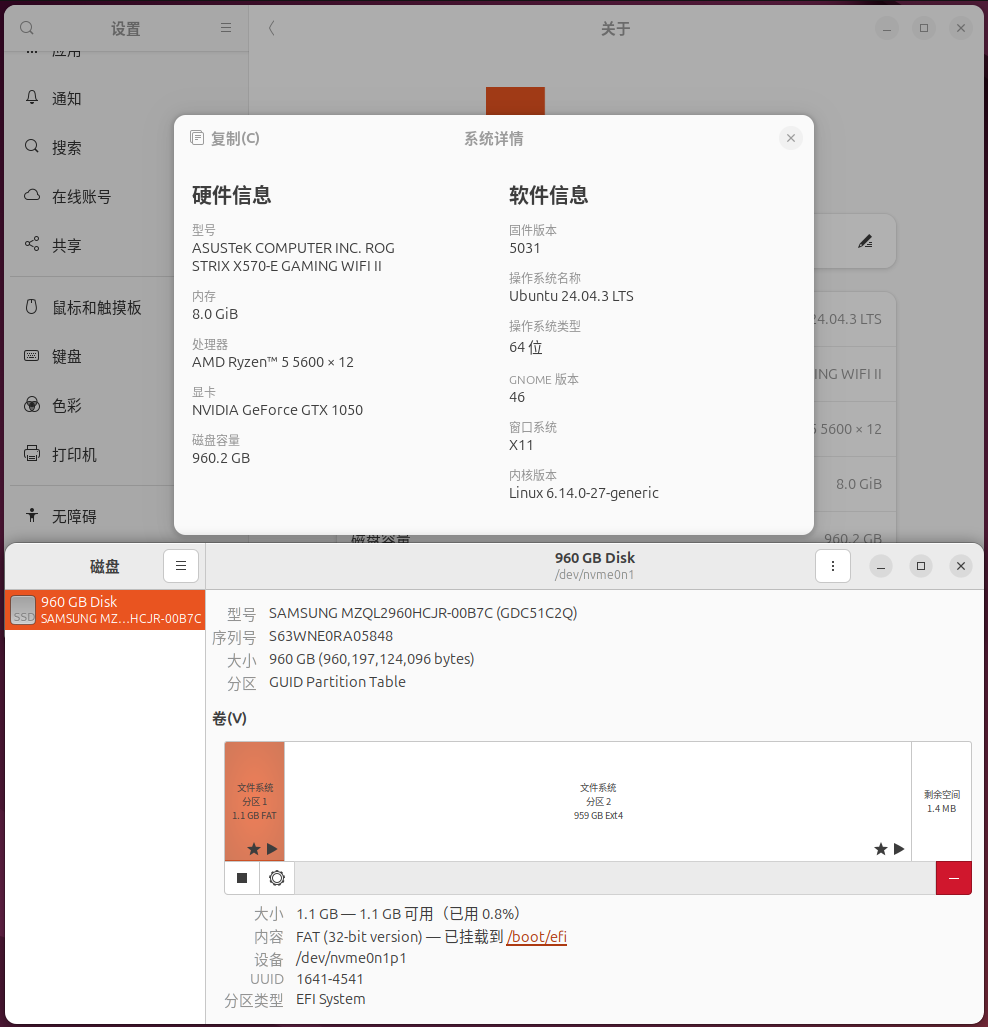Click the keyboard icon beside 键盘
Viewport: 988px width, 1027px height.
tap(31, 356)
